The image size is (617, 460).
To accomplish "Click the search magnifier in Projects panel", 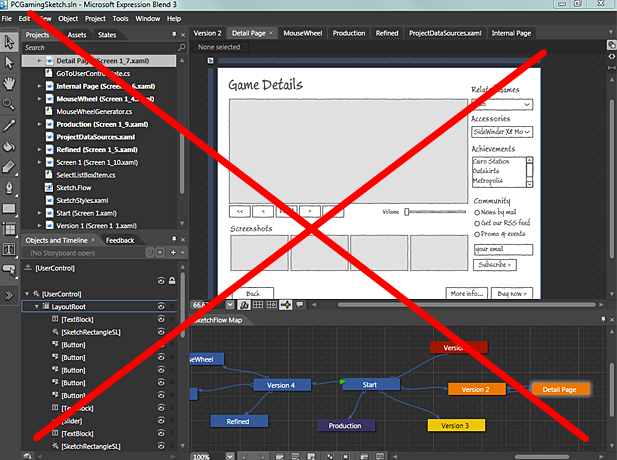I will (182, 47).
